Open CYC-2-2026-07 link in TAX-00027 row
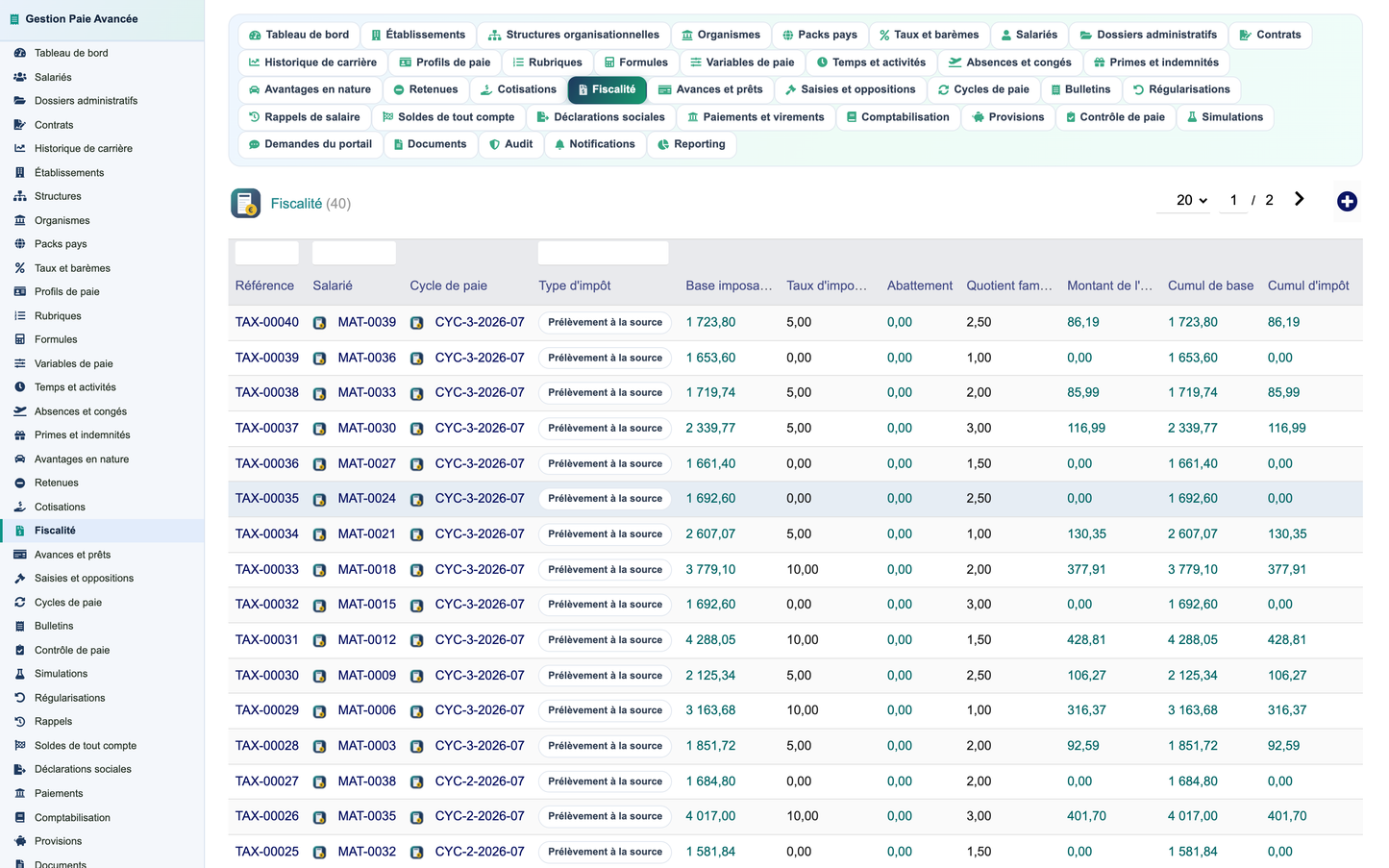1389x868 pixels. (480, 781)
